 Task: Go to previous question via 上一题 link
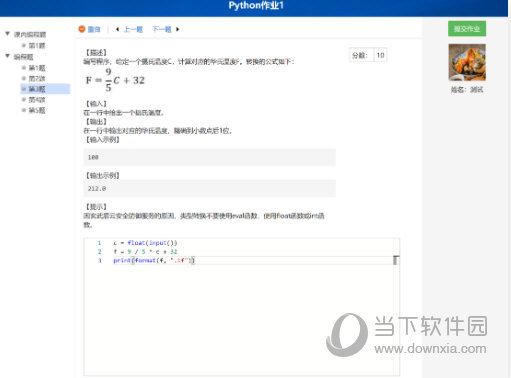coord(133,29)
